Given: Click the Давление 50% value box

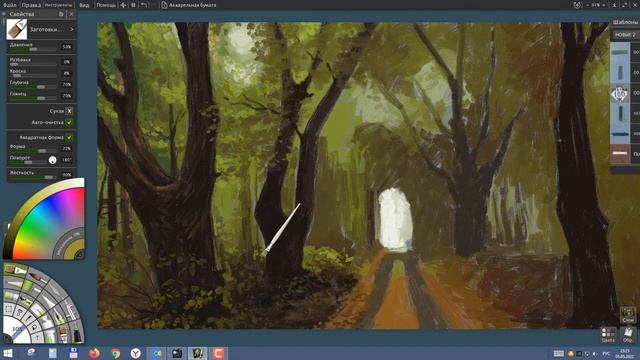Looking at the screenshot, I should click(67, 47).
